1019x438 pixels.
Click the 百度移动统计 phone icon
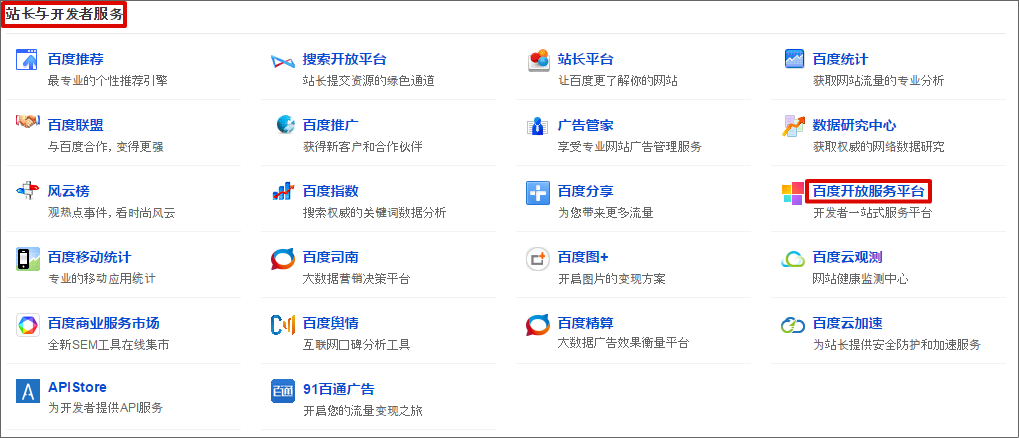[x=28, y=259]
